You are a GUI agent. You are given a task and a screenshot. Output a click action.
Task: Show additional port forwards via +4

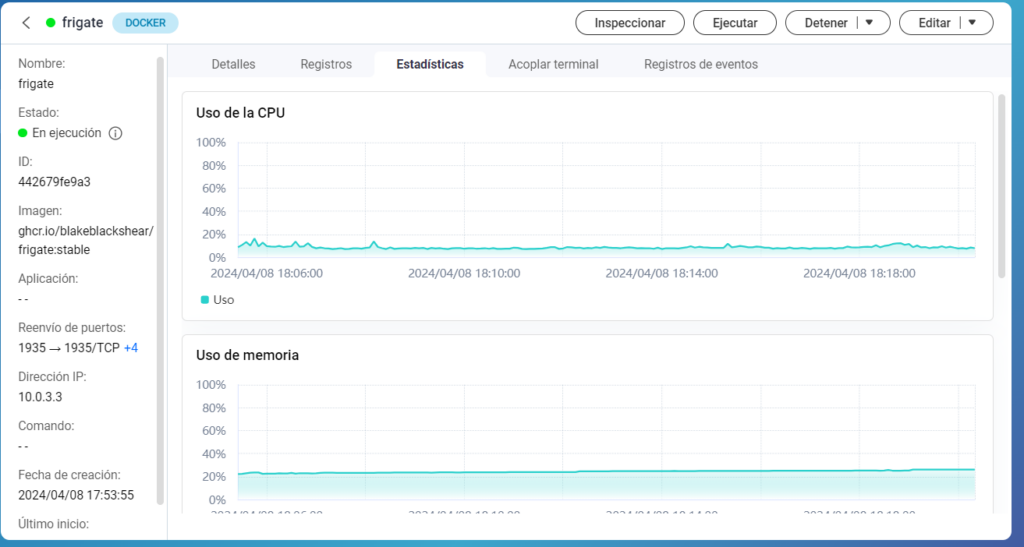131,347
